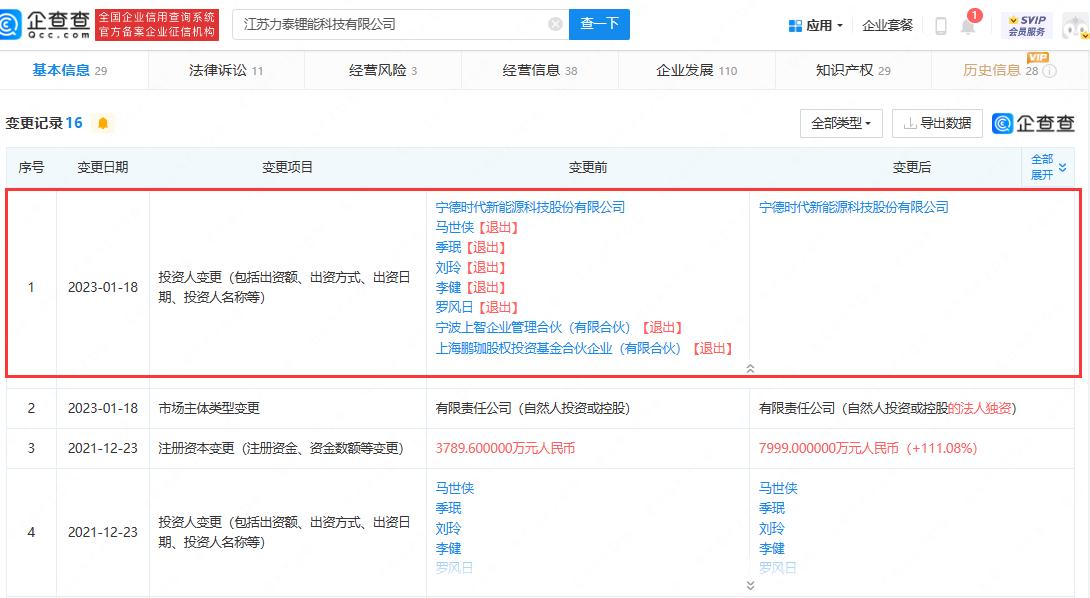The height and width of the screenshot is (598, 1090).
Task: Switch to the 企业发展 tab
Action: [697, 70]
